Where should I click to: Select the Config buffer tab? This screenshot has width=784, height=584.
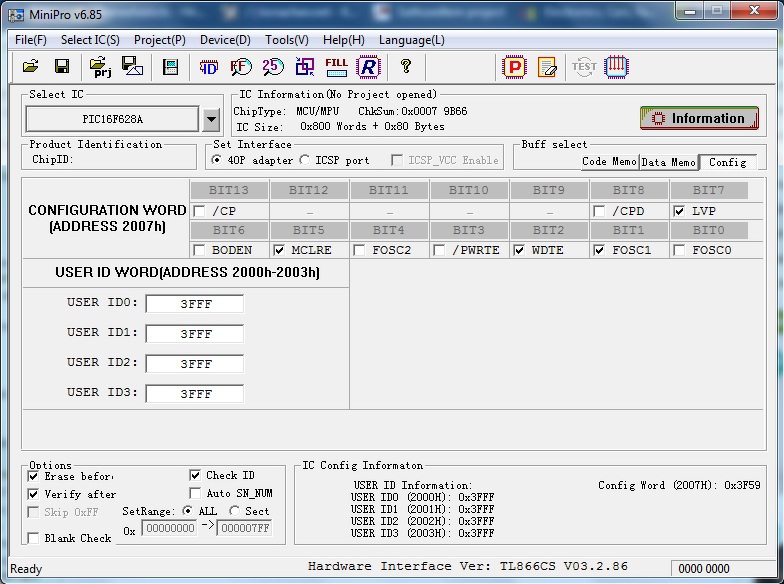click(x=728, y=162)
